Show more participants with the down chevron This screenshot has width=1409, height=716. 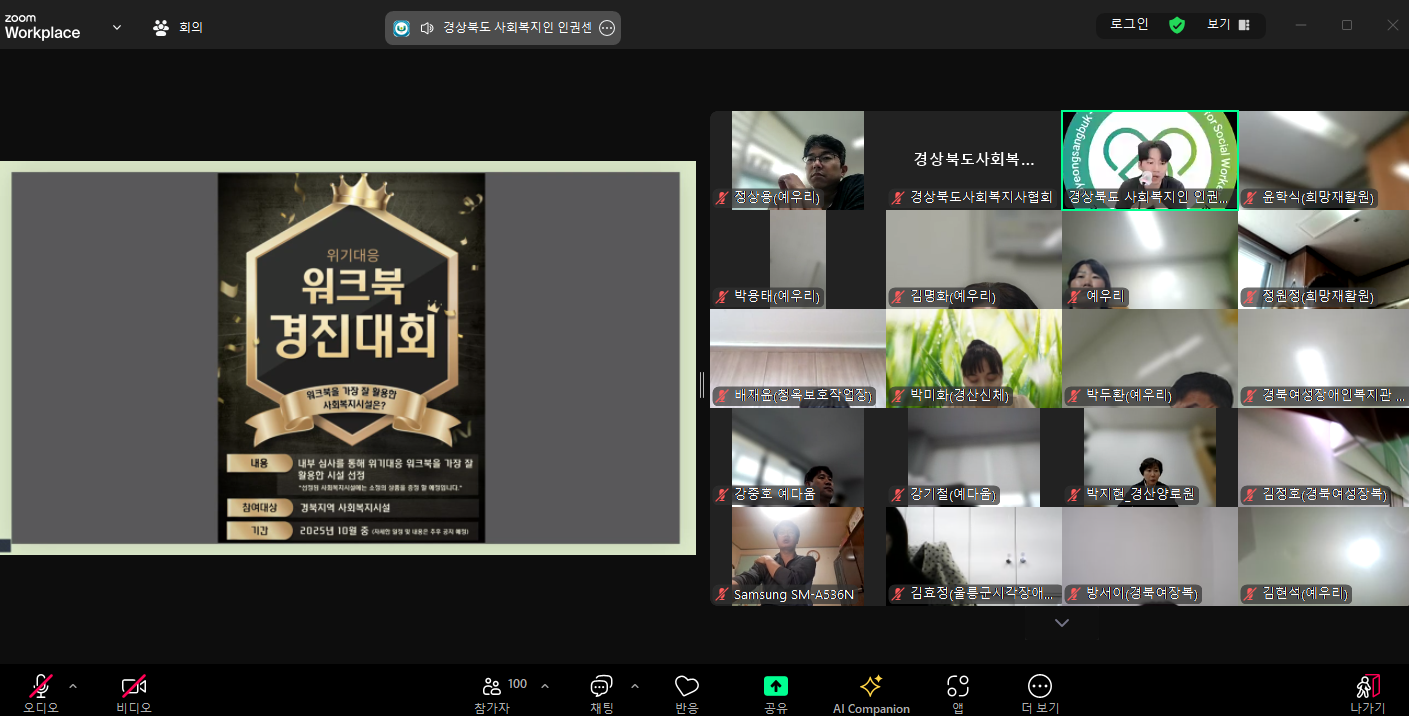[x=1062, y=622]
